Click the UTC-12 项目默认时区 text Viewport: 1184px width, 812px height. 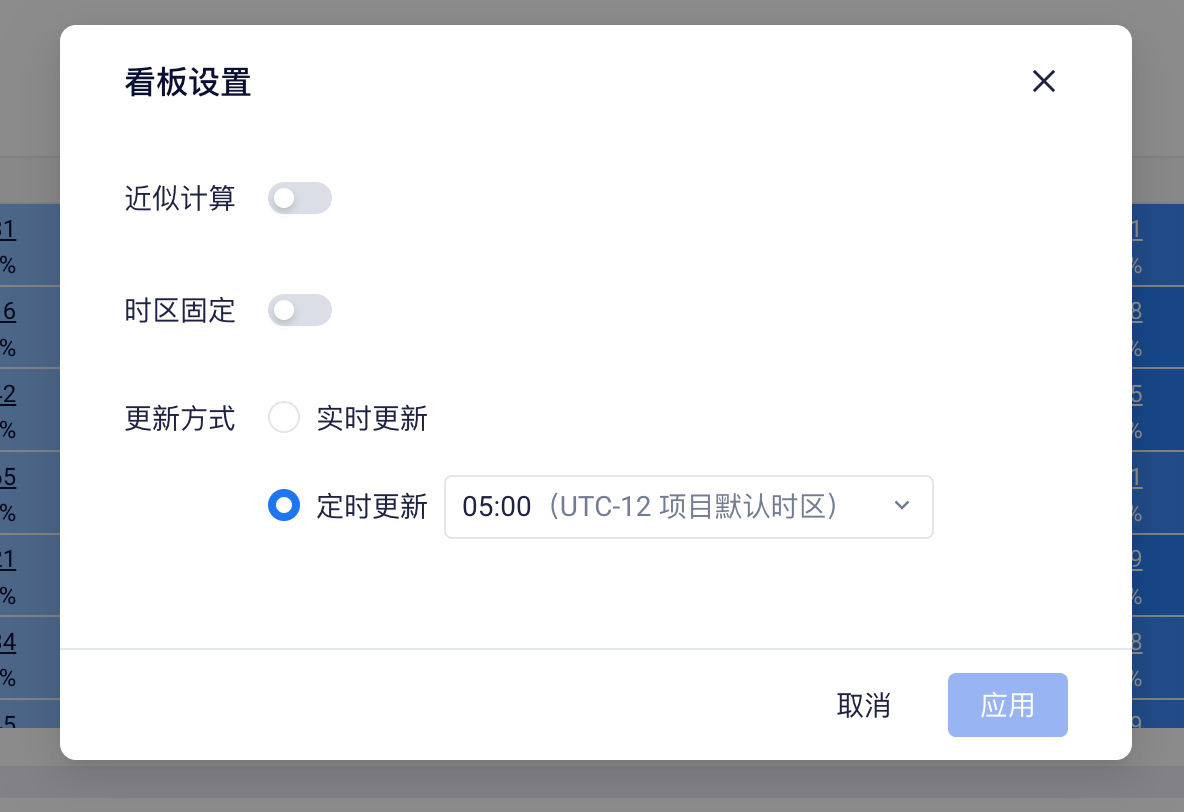point(697,507)
